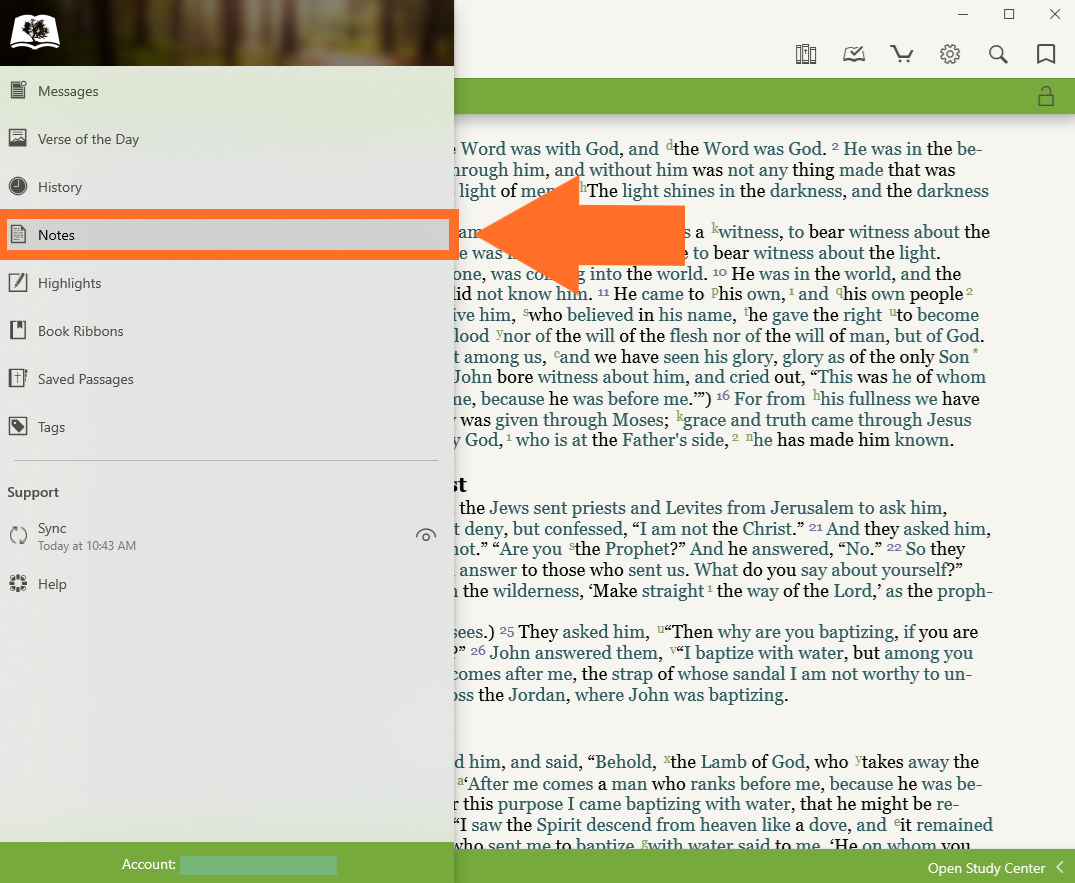
Task: Select Highlights from the side menu
Action: [x=69, y=283]
